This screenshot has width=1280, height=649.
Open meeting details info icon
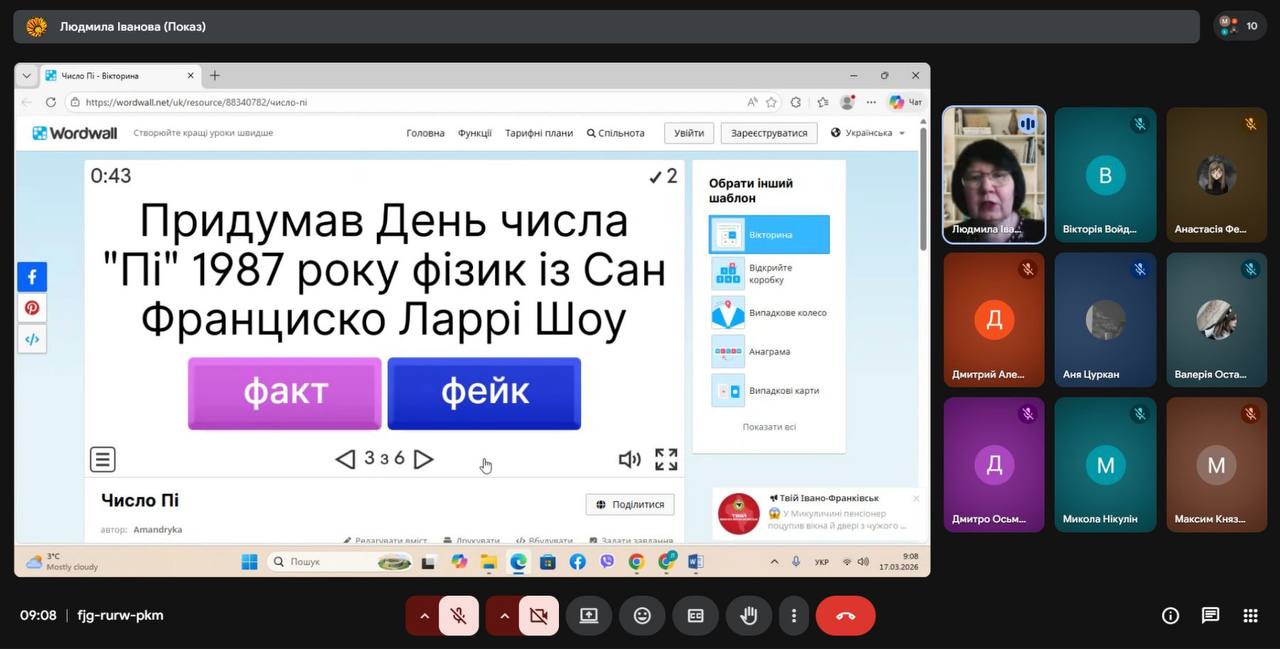pyautogui.click(x=1170, y=616)
